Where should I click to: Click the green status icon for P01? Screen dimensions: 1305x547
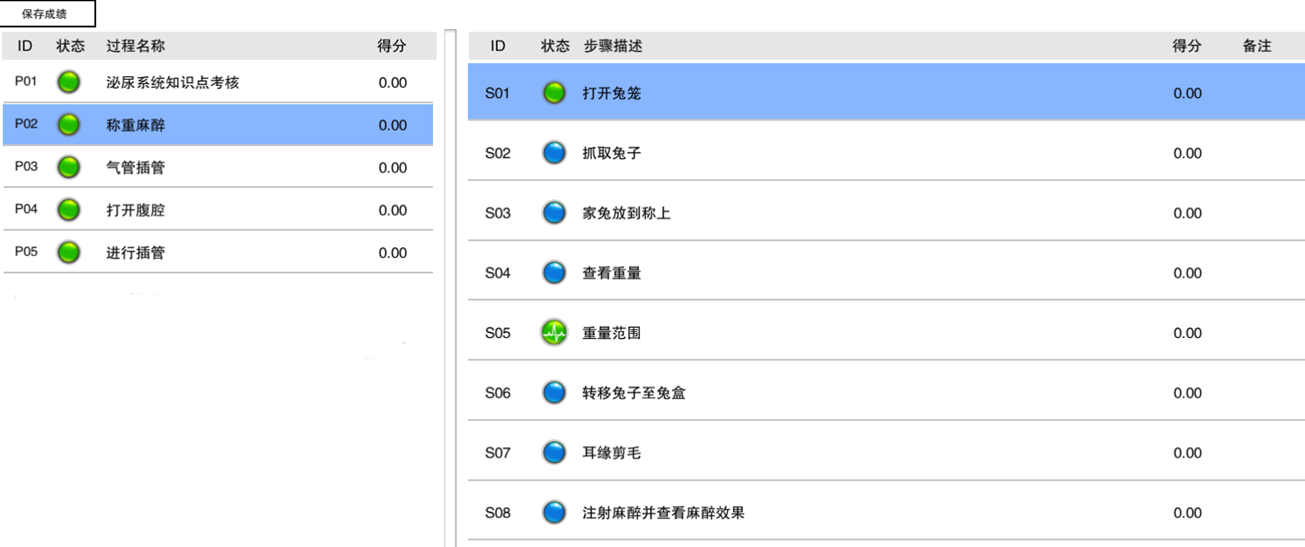68,83
